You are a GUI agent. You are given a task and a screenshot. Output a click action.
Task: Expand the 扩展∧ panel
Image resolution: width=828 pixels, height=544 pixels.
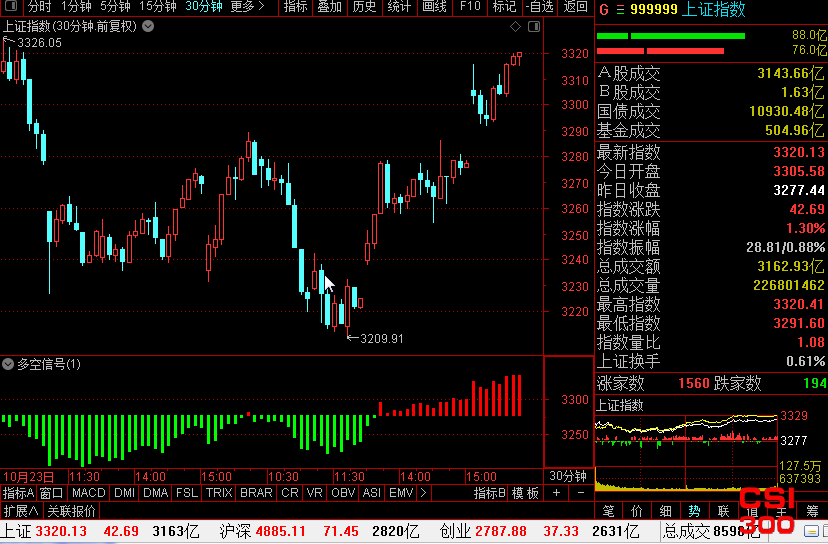point(21,511)
